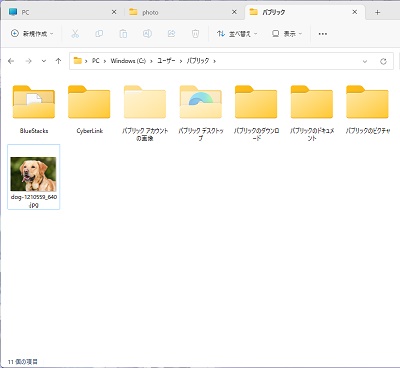Click the Paste clipboard icon
This screenshot has width=400, height=368.
tap(123, 34)
